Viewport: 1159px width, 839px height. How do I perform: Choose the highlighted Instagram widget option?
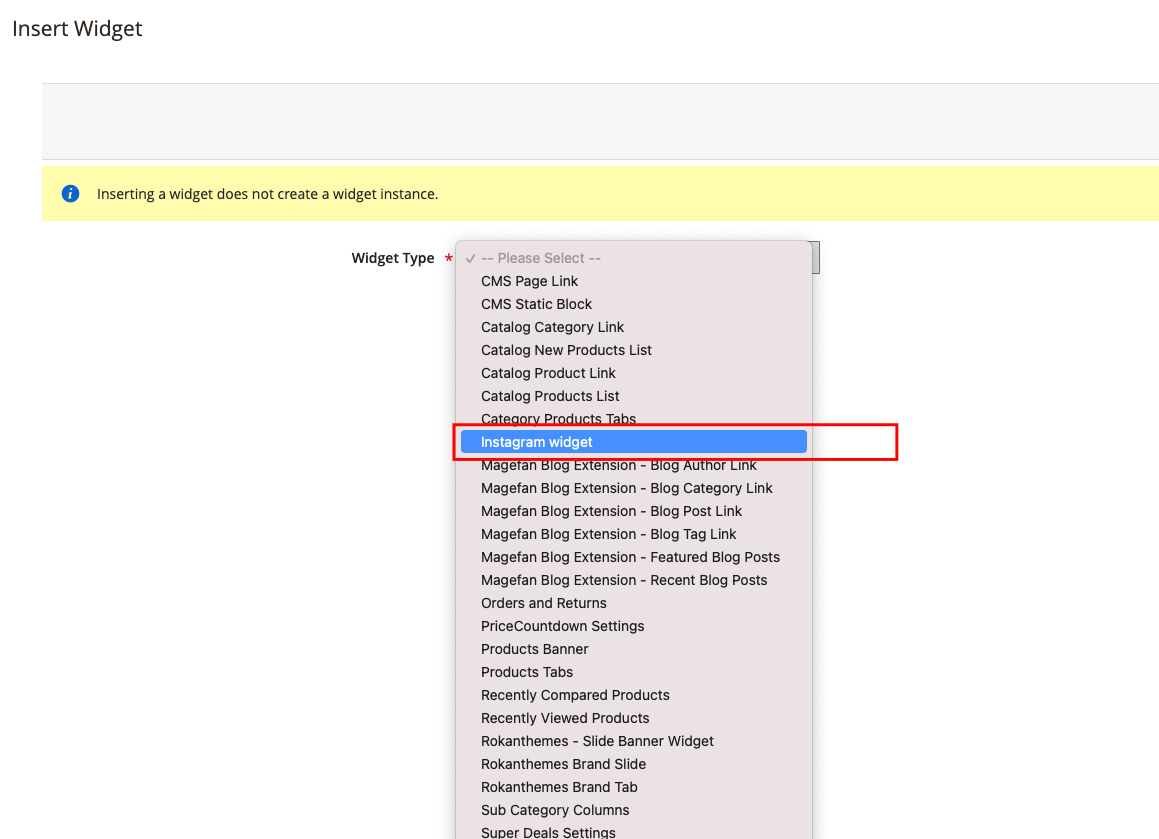coord(633,442)
